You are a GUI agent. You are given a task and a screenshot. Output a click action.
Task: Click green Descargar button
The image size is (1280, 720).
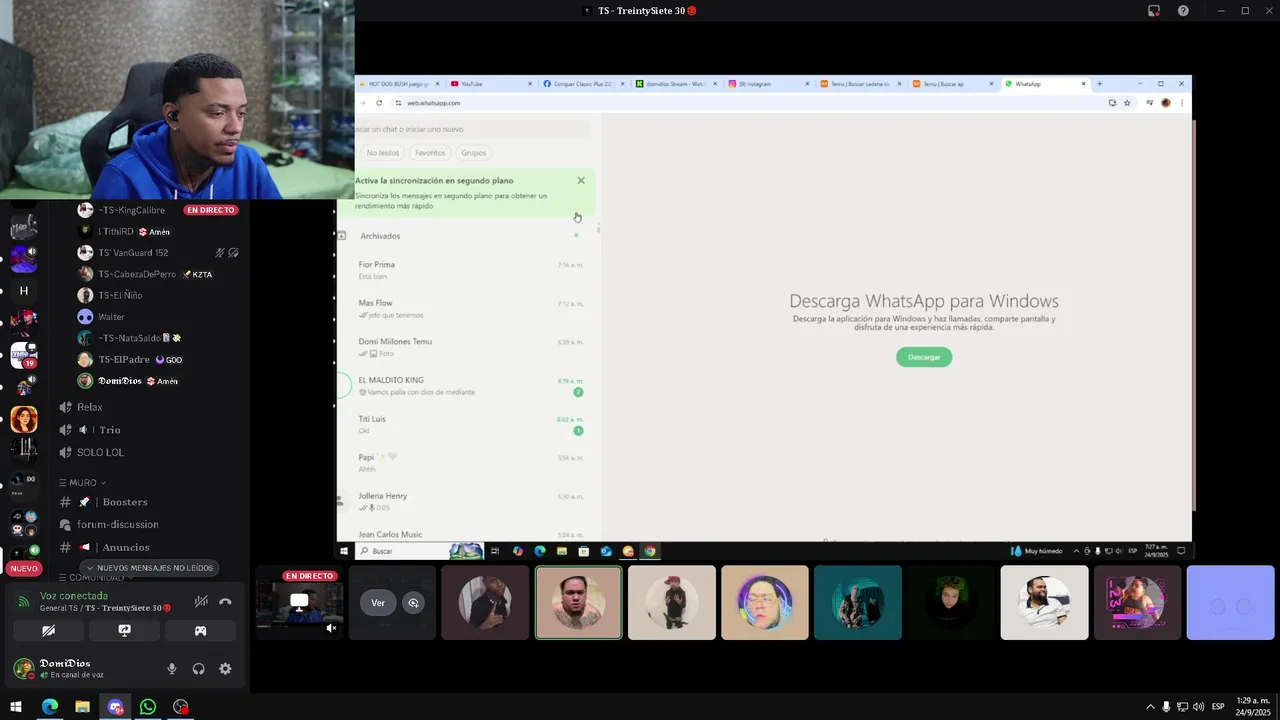coord(924,357)
